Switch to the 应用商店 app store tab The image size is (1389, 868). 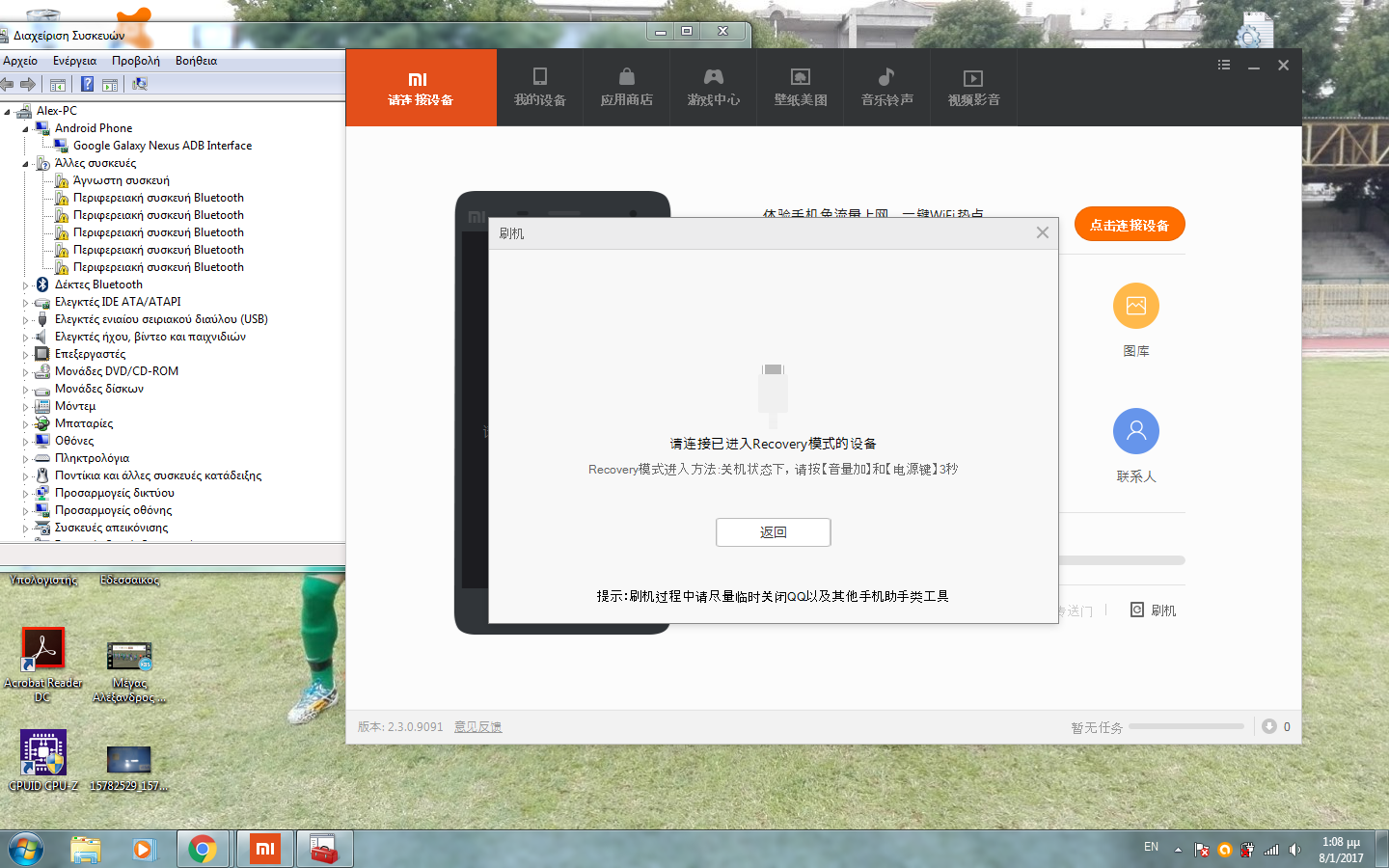point(626,88)
